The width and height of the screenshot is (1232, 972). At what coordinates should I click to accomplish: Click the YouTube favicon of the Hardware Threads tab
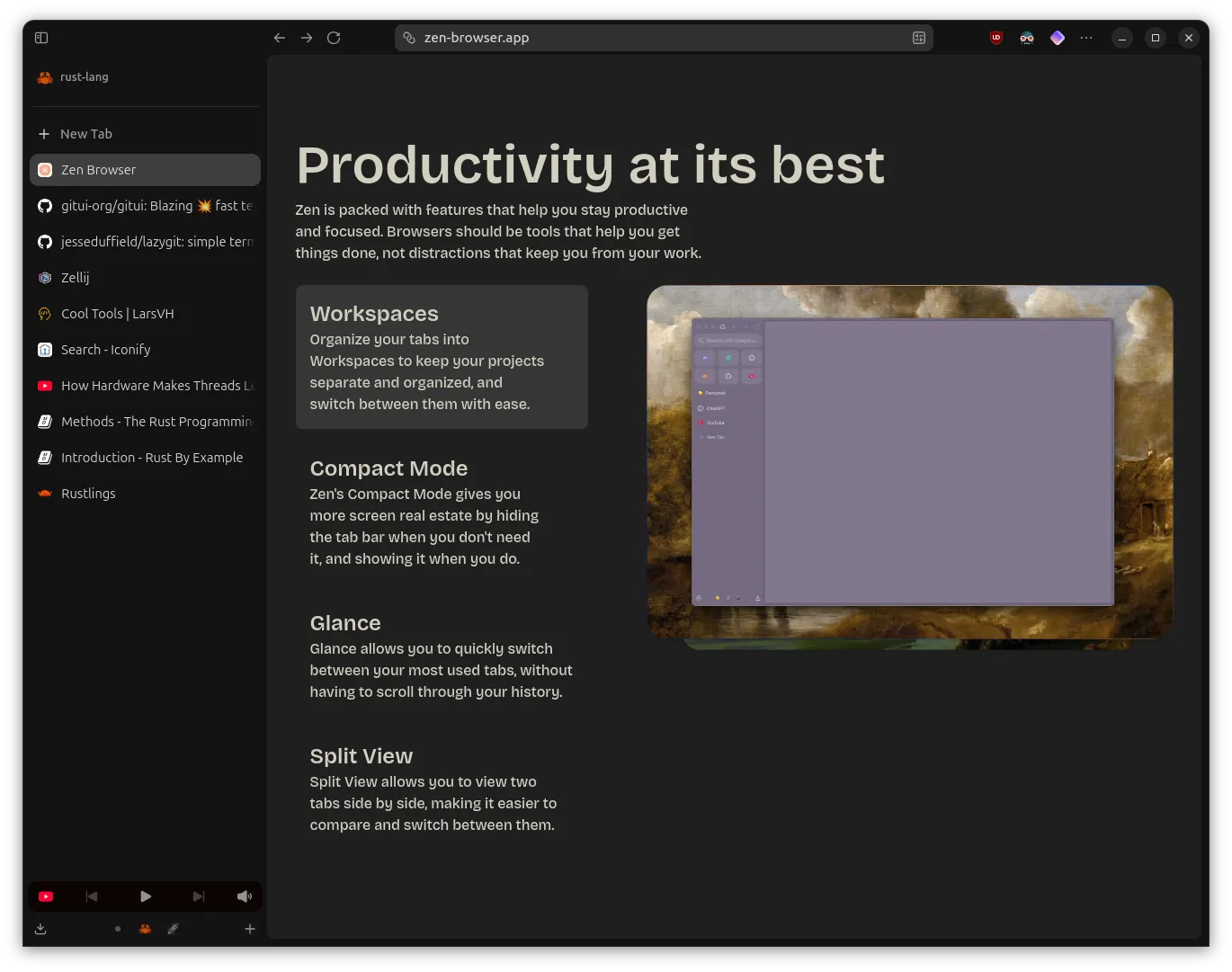[x=45, y=386]
